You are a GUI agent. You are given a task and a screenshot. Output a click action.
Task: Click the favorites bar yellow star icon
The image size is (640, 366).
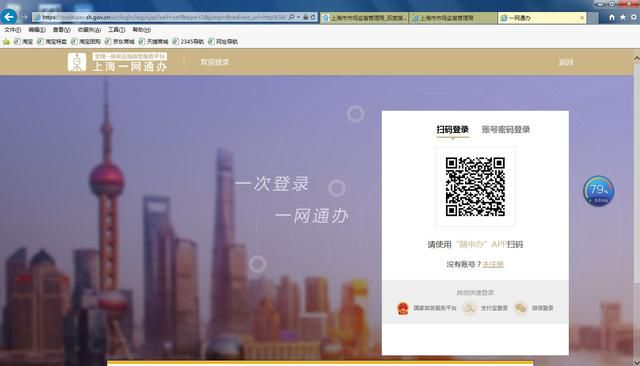pyautogui.click(x=6, y=42)
